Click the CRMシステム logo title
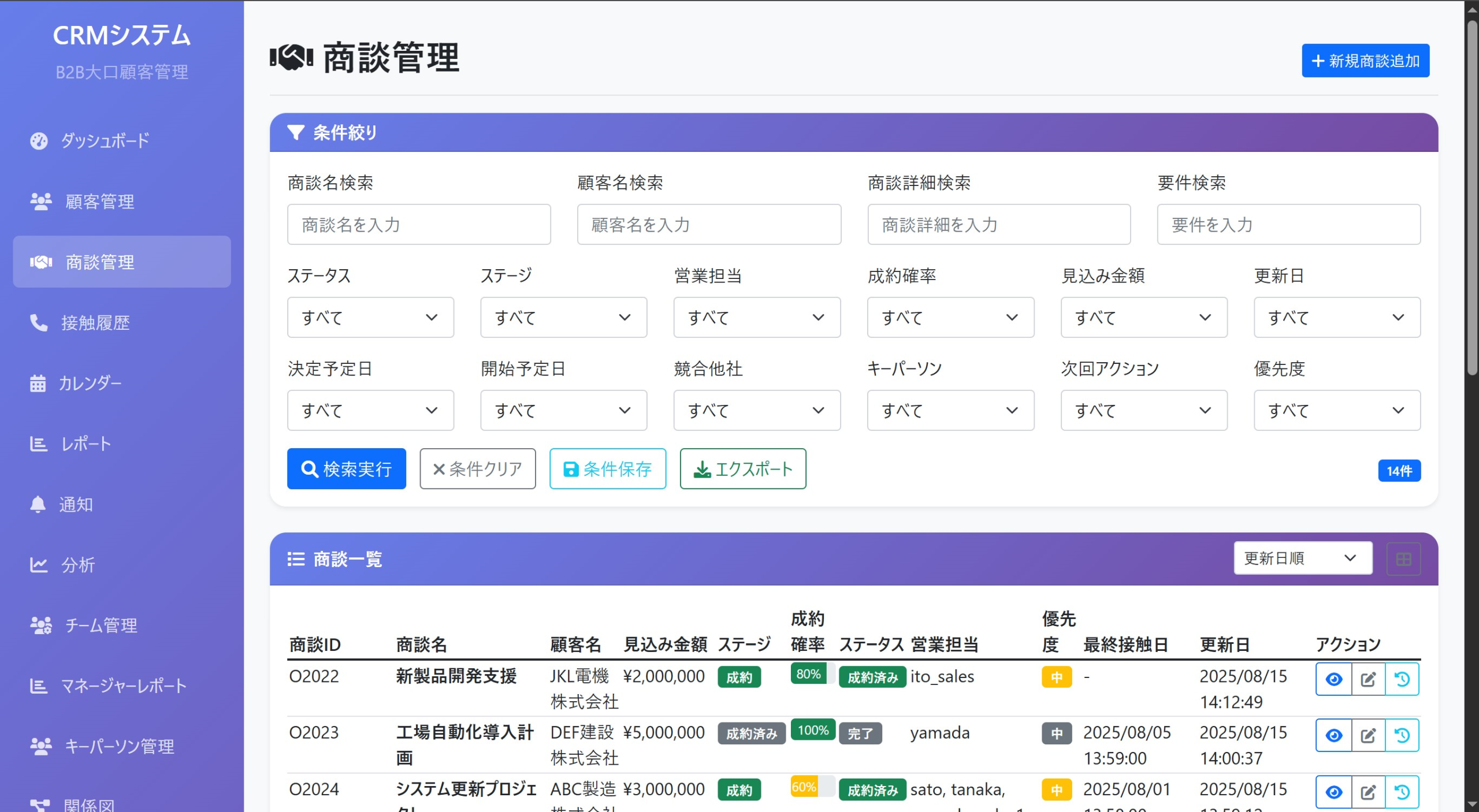1479x812 pixels. click(122, 35)
